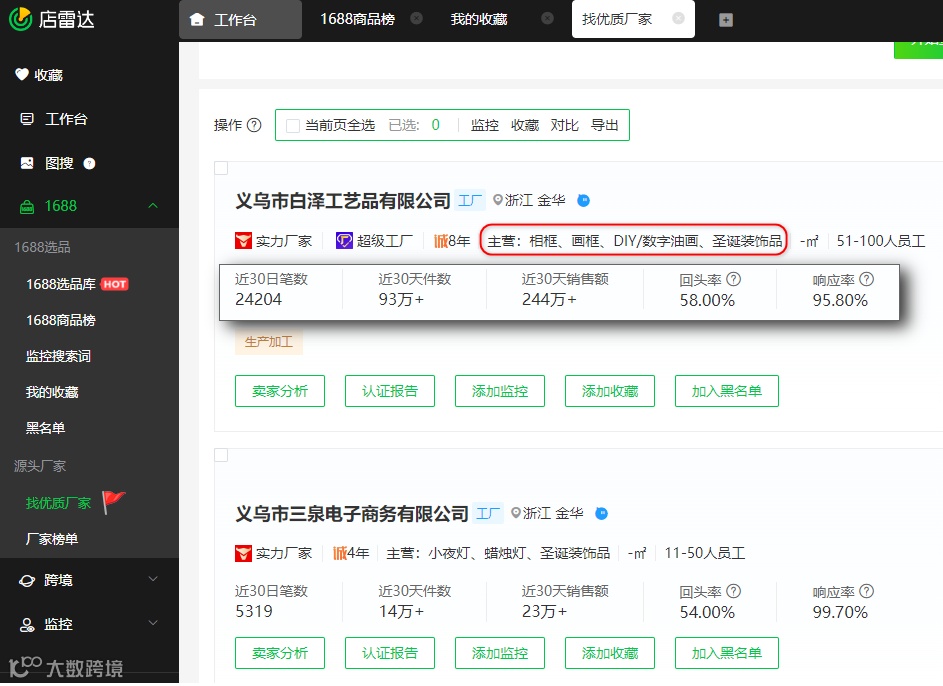Switch to the 1688商品榜 tab
This screenshot has width=943, height=686.
357,19
